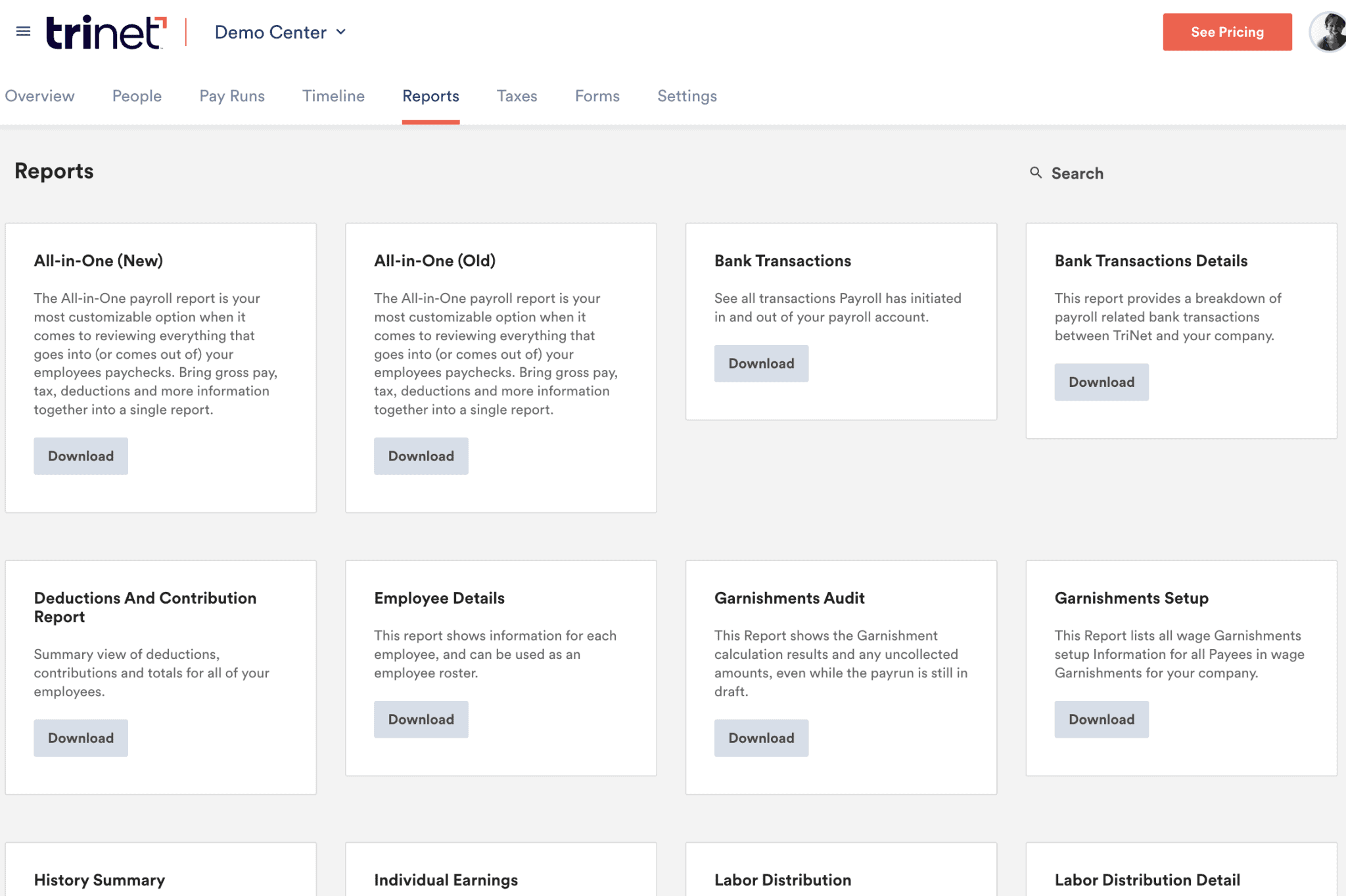Open the Settings tab

click(x=687, y=96)
